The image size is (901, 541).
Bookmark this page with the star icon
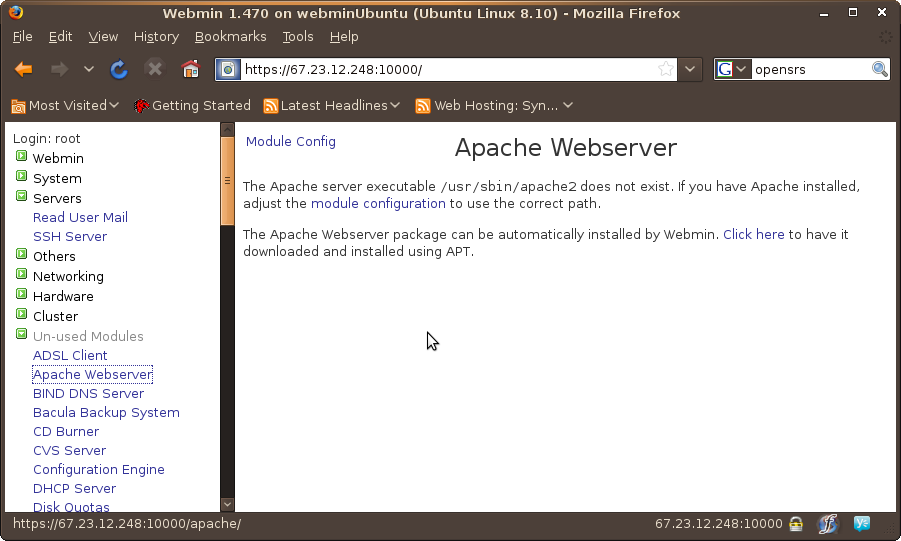(665, 70)
